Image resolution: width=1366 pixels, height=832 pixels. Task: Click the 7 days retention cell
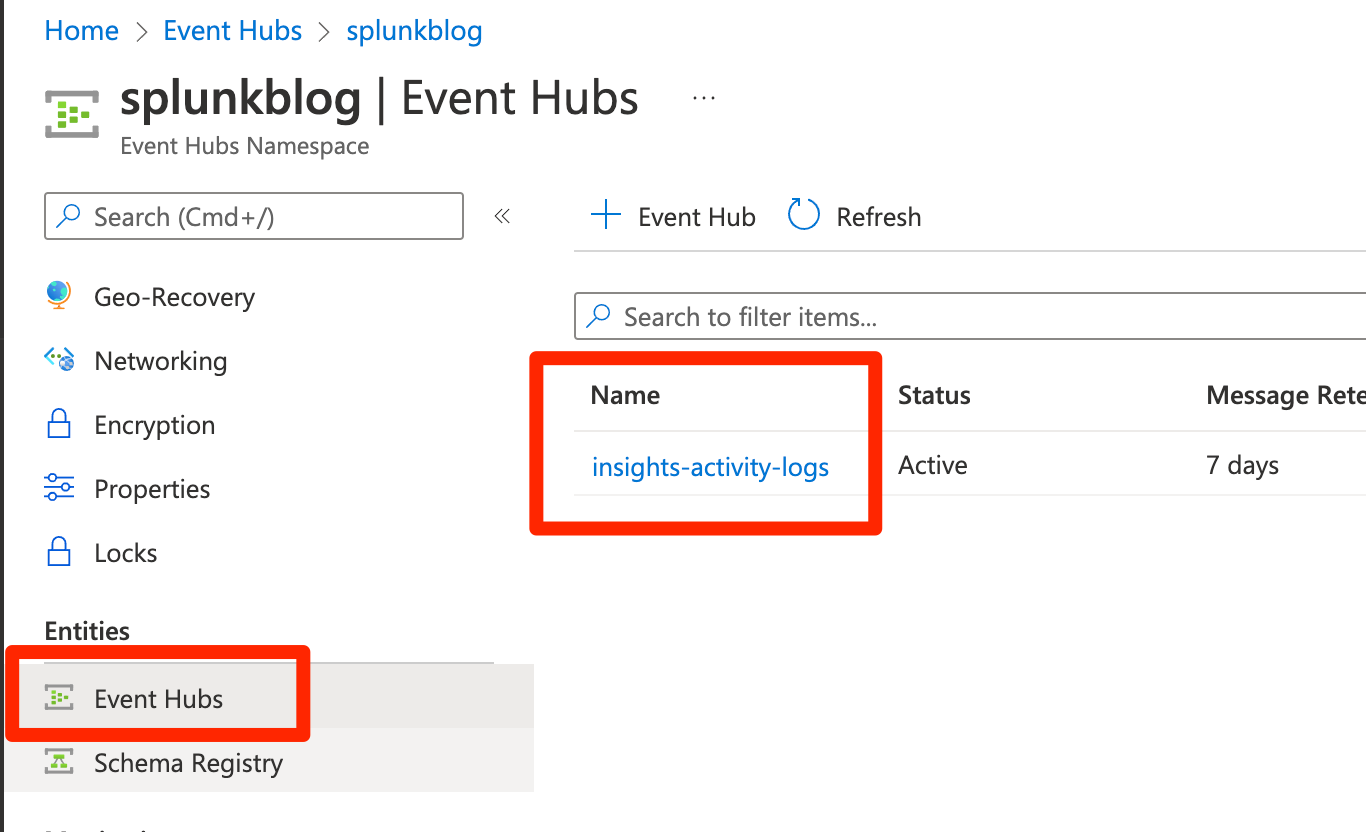click(x=1243, y=465)
